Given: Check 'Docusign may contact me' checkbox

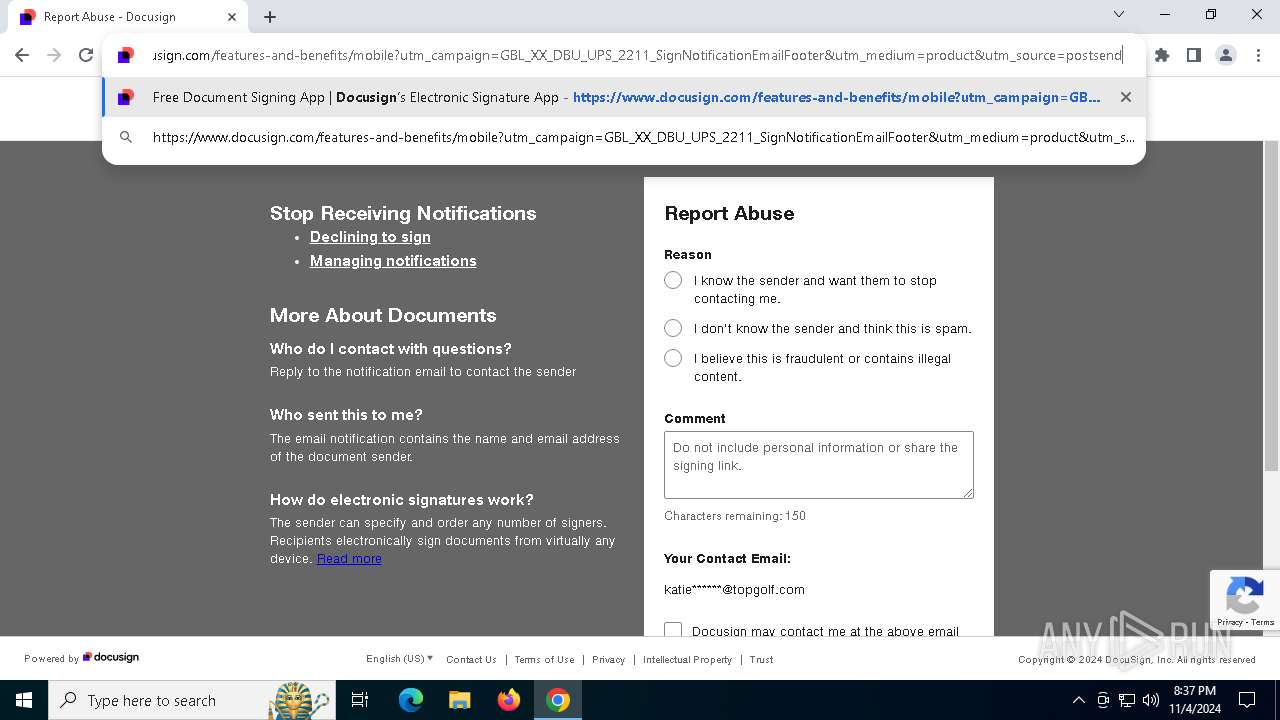Looking at the screenshot, I should click(673, 630).
